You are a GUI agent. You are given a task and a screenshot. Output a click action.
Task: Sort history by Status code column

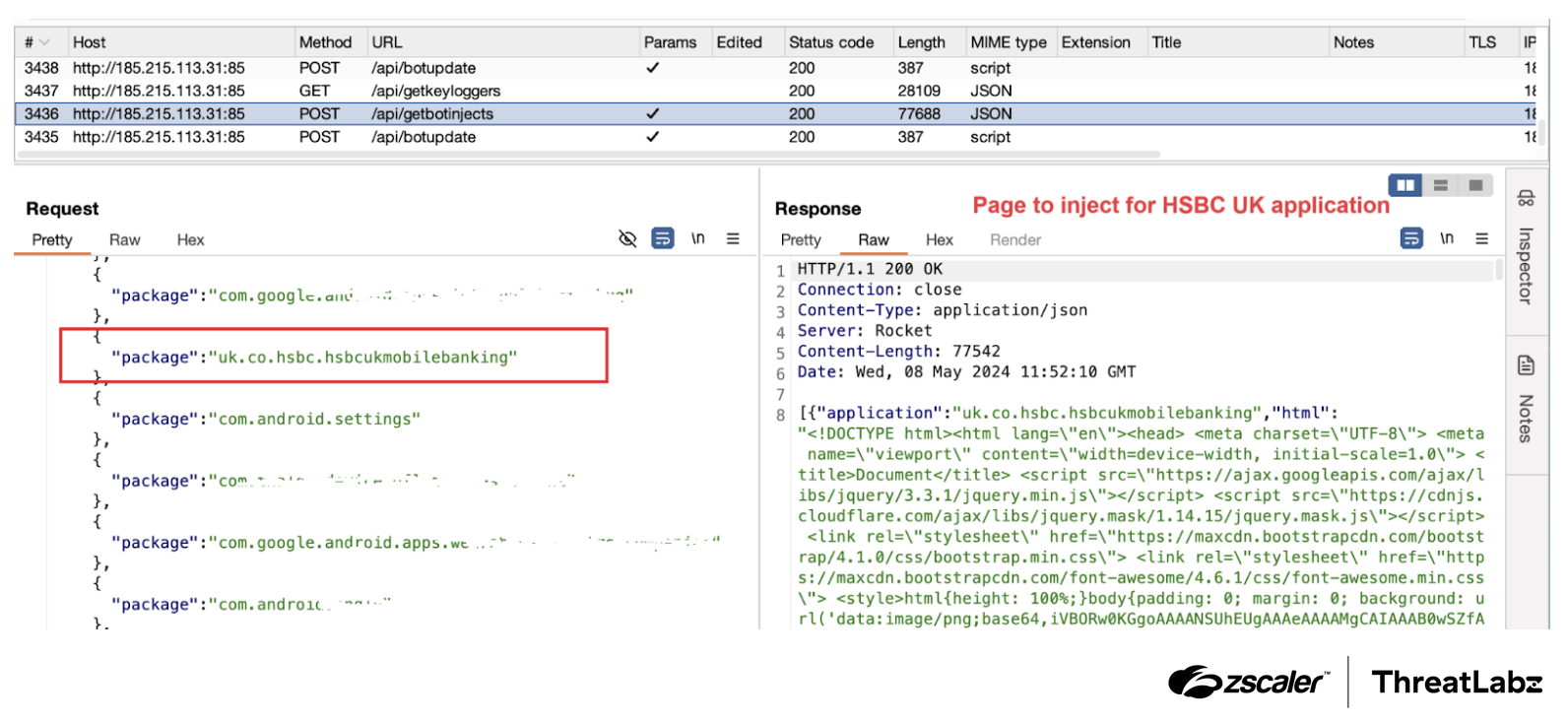(x=837, y=42)
